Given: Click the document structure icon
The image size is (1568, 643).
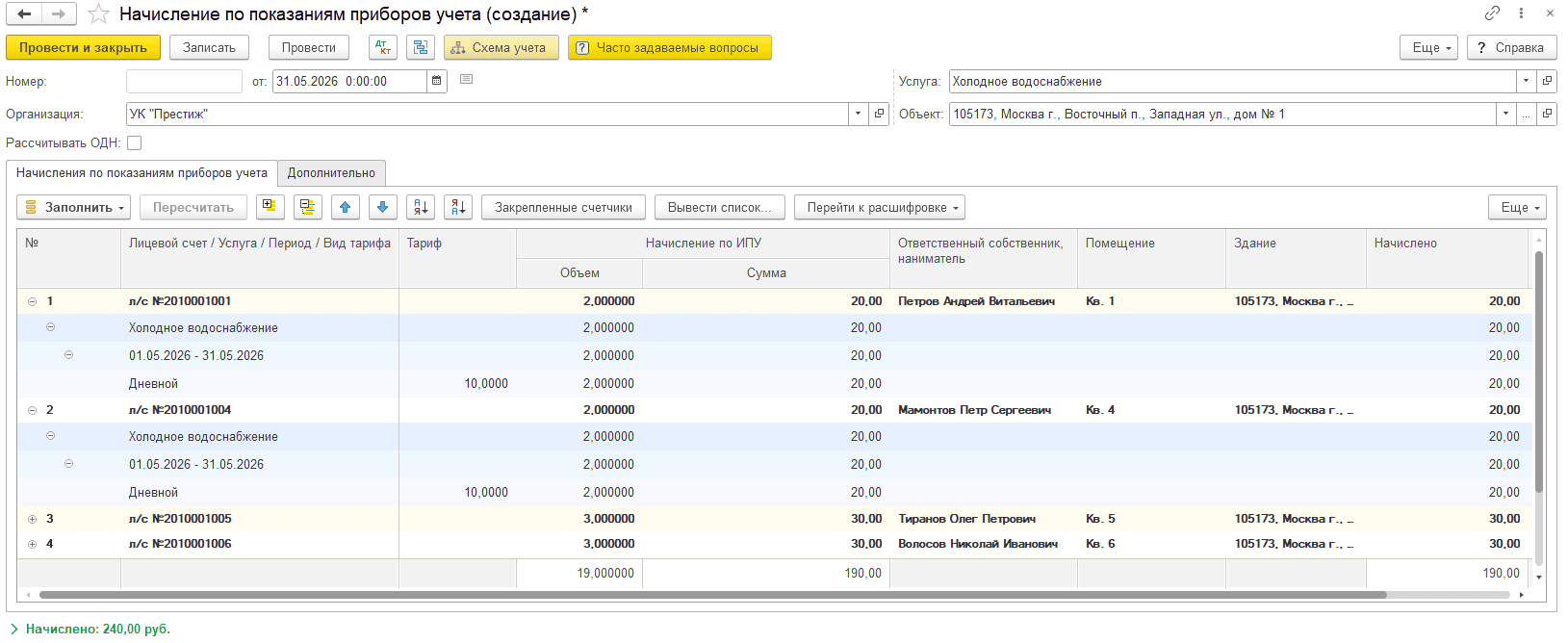Looking at the screenshot, I should tap(421, 47).
